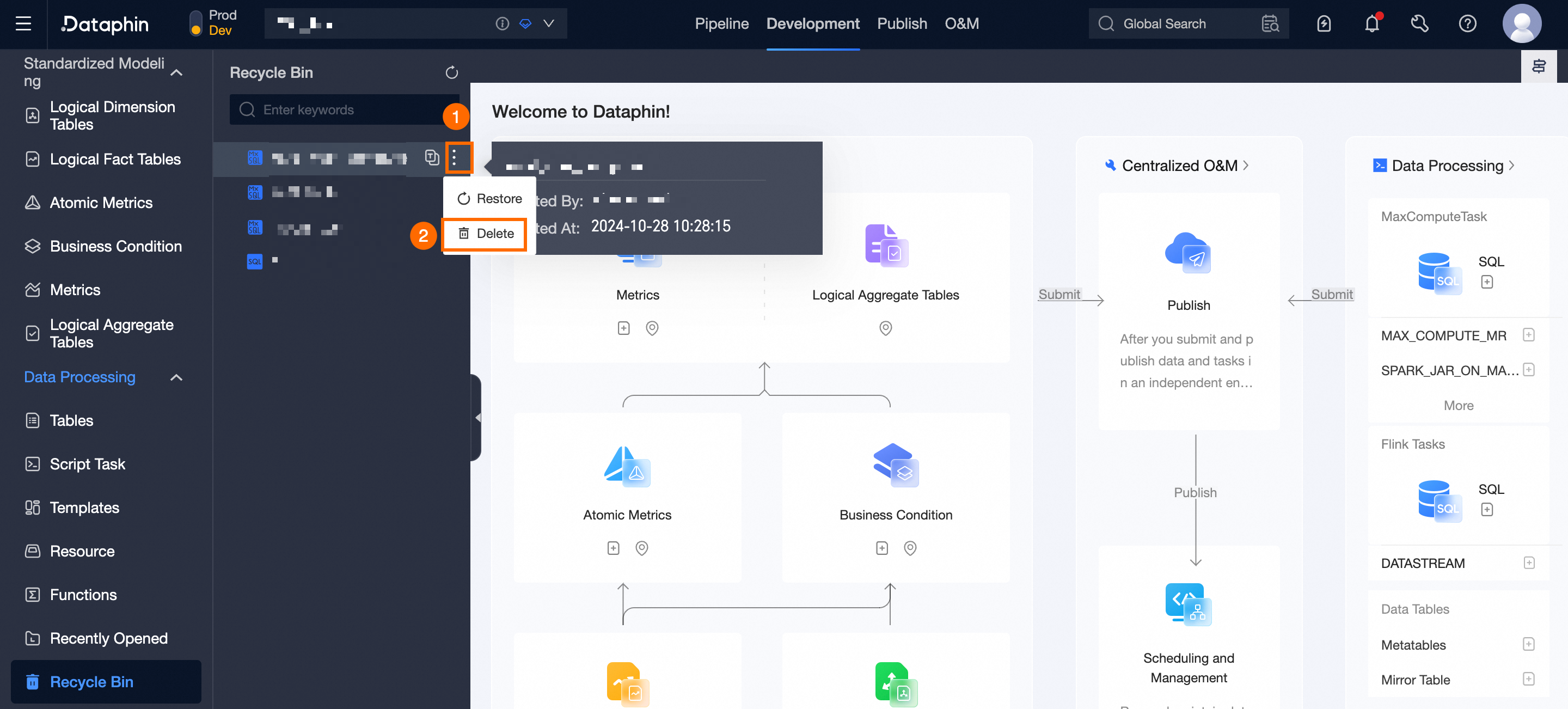Click the help question mark icon

[1467, 24]
